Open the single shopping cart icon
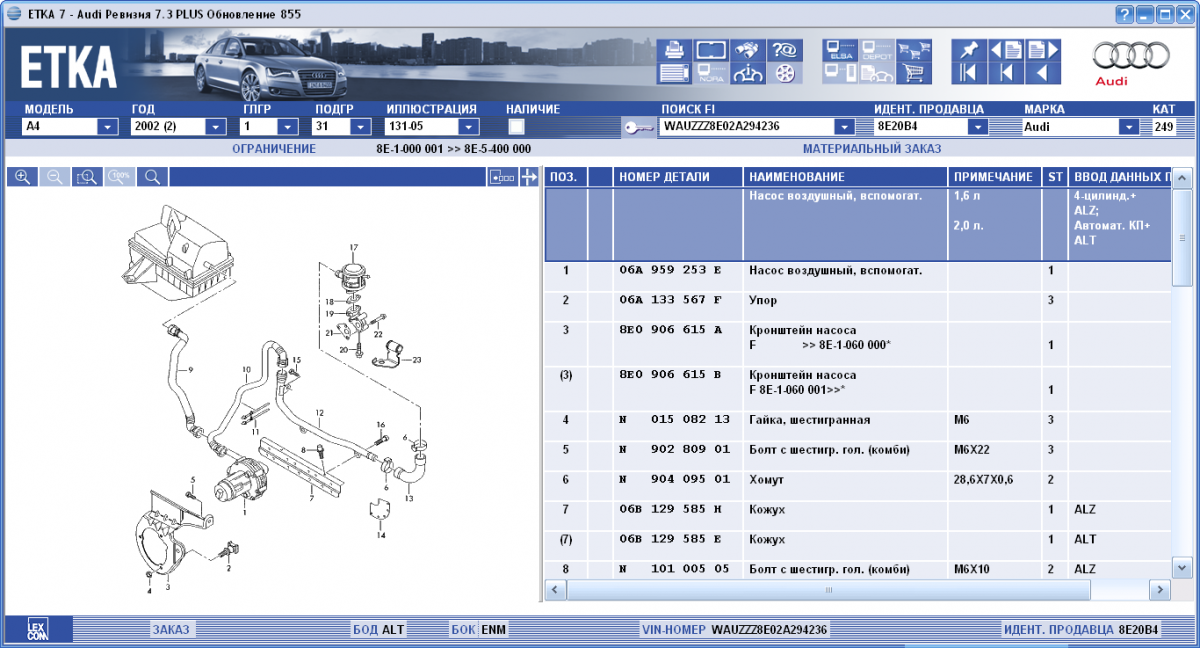Screen dimensions: 1200x648 (914, 73)
